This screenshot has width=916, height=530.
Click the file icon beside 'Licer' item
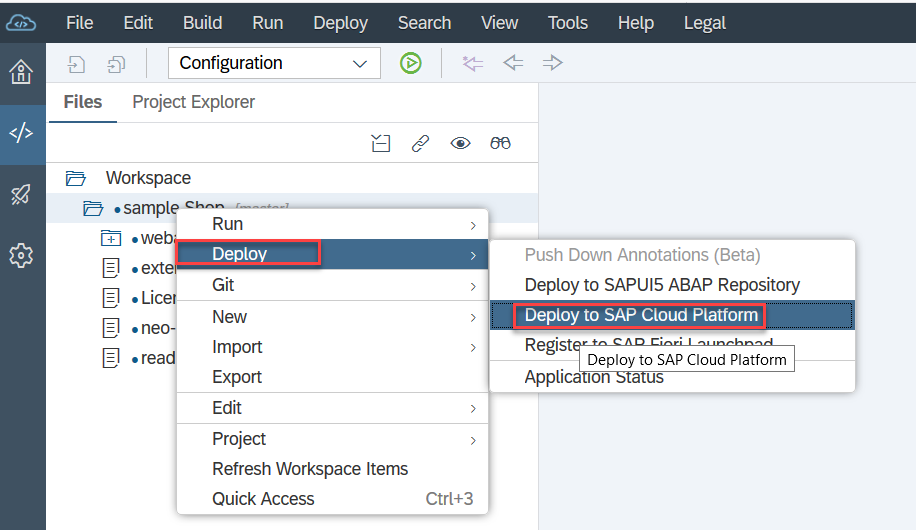point(111,298)
